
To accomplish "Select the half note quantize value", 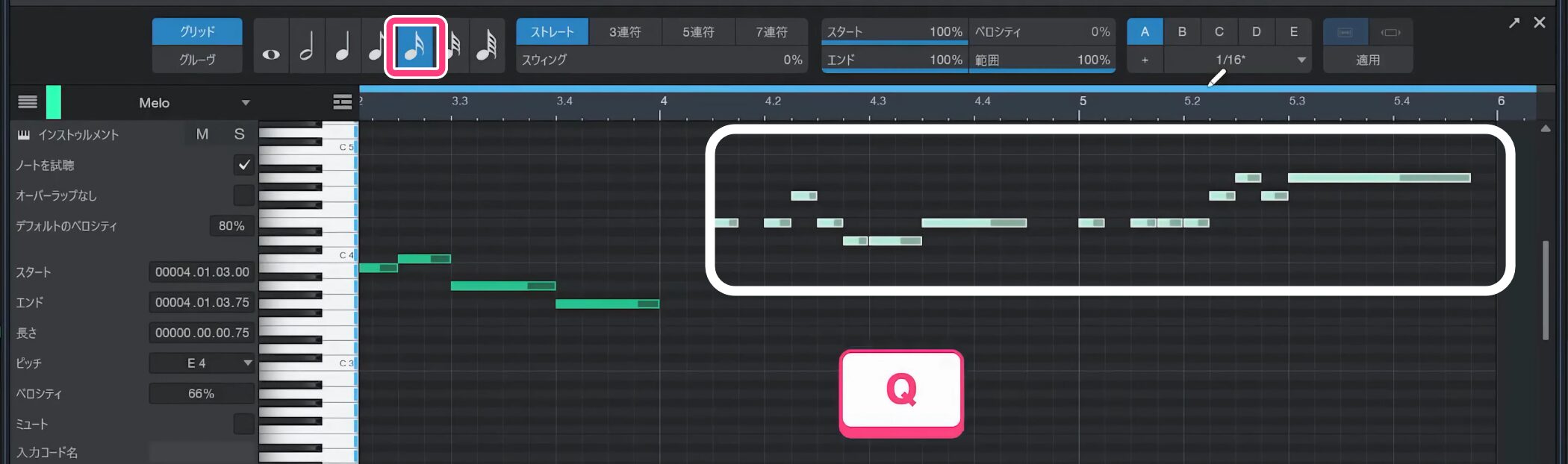I will (x=307, y=46).
